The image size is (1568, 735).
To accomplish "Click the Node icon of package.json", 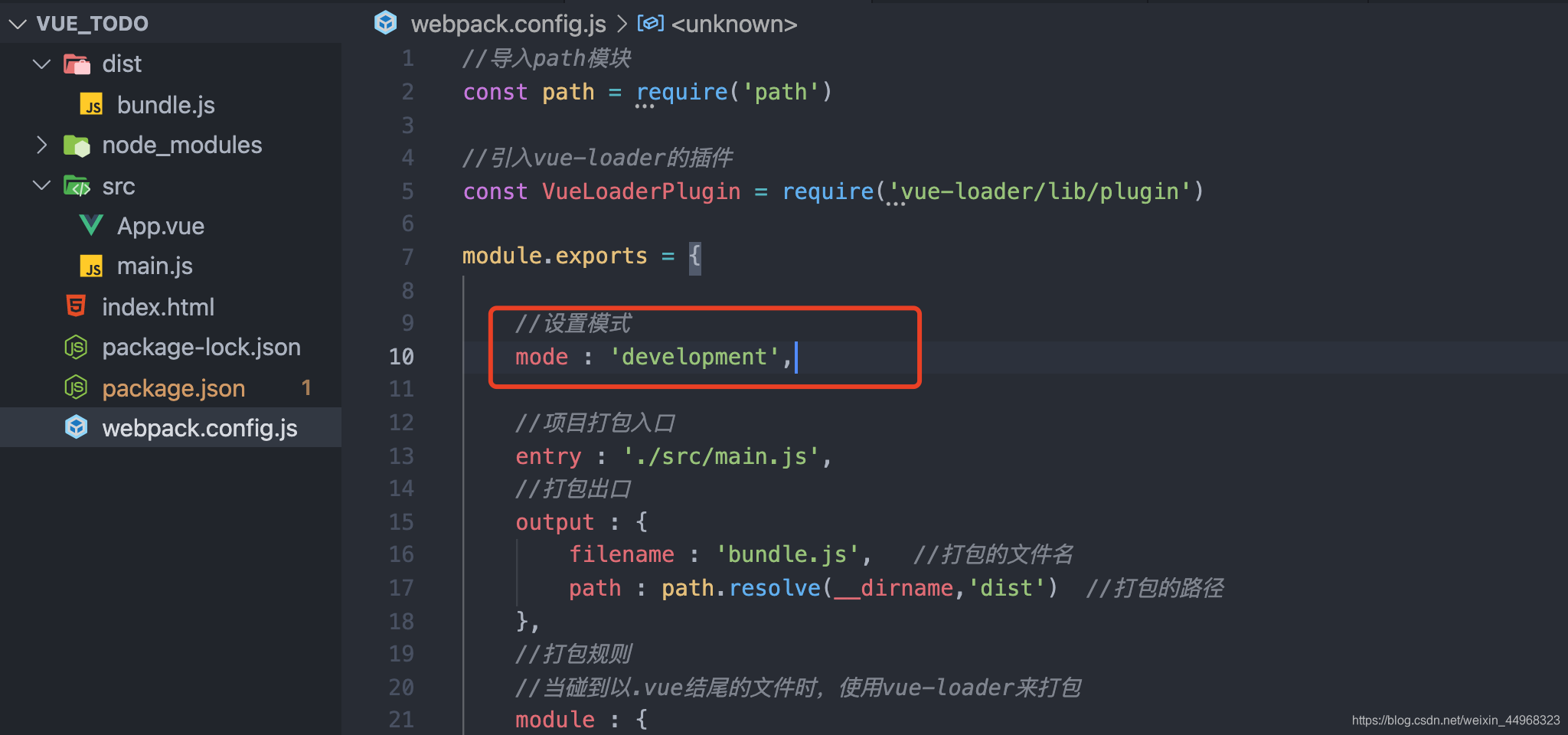I will pos(76,388).
